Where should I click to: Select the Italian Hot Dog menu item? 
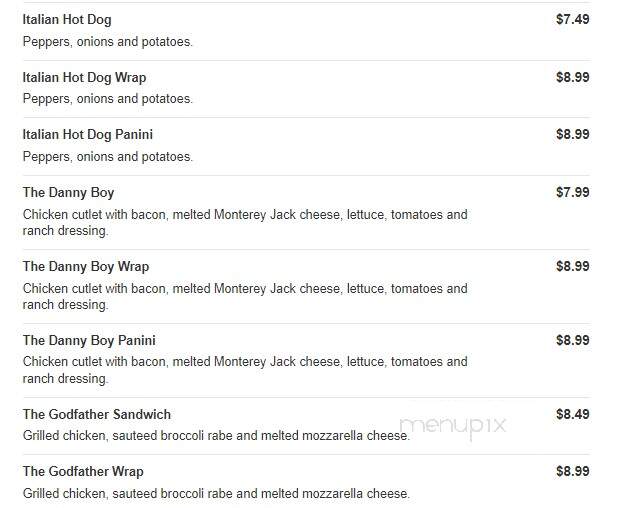pyautogui.click(x=67, y=20)
